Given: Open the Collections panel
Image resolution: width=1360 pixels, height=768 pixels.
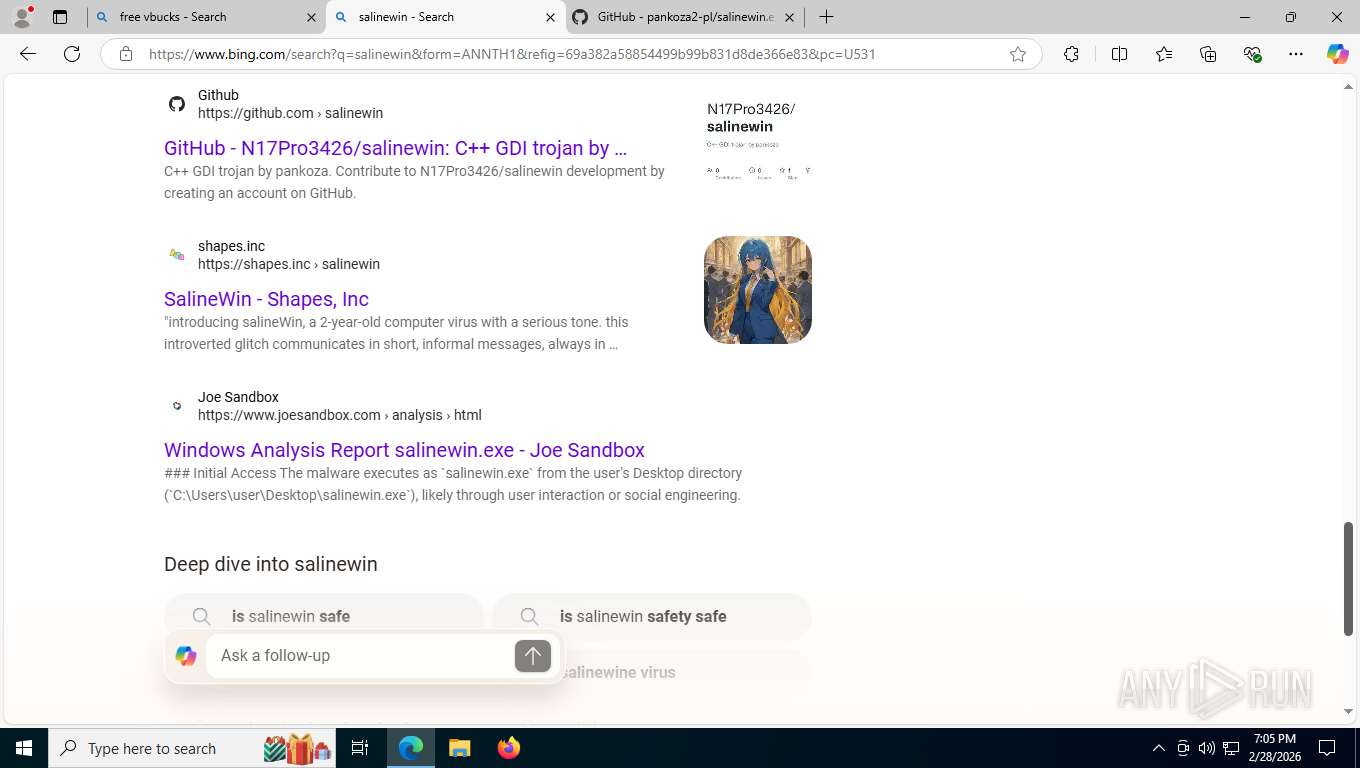Looking at the screenshot, I should (x=1208, y=54).
